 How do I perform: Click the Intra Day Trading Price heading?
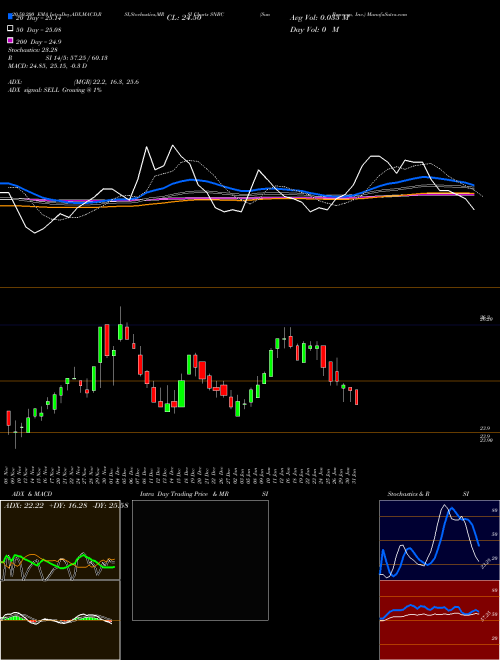coord(184,494)
